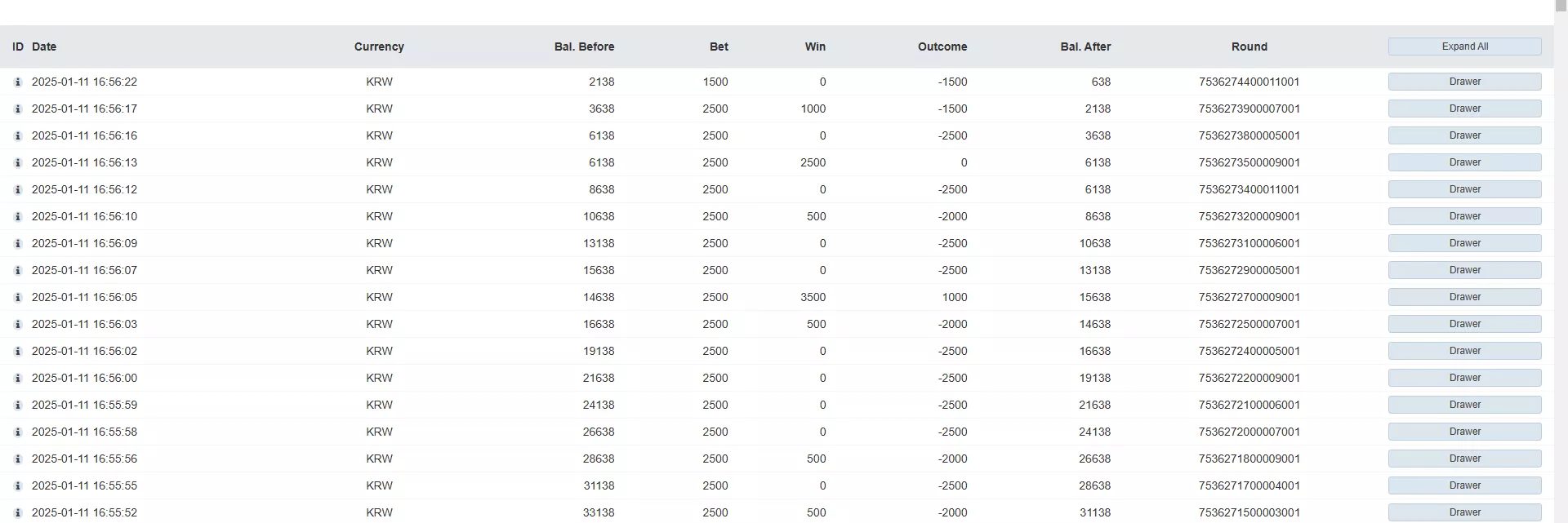Click info icon for 16:55:52 row
The image size is (1568, 523).
click(x=18, y=513)
